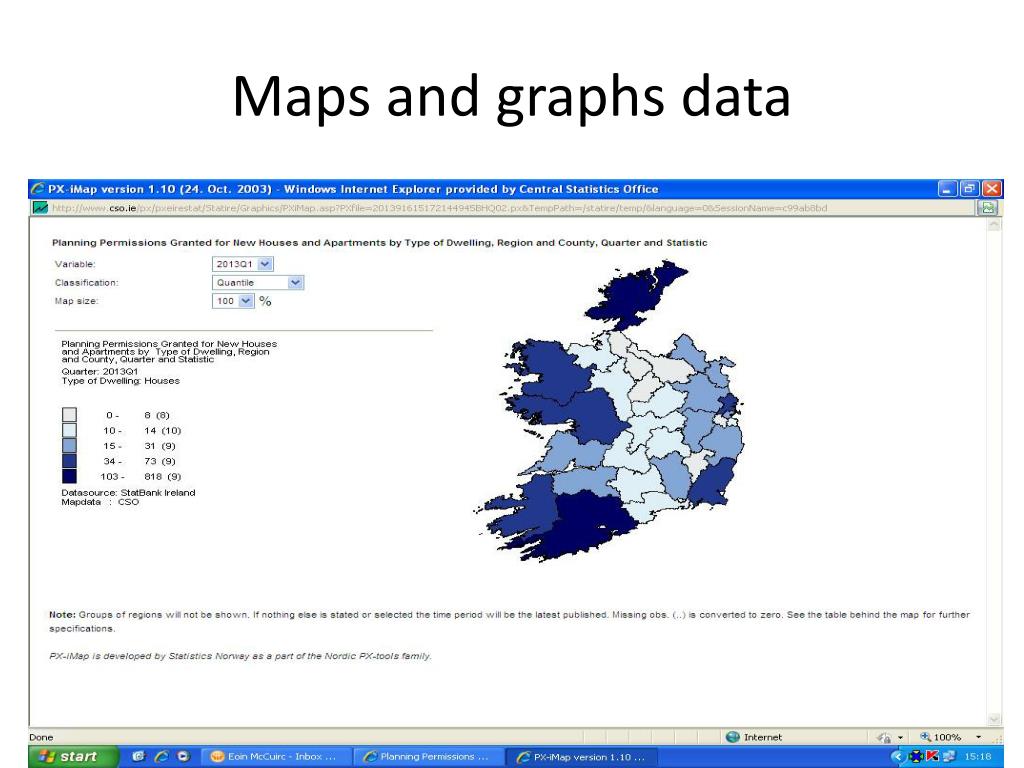Screen dimensions: 1024x768
Task: Click the third quick launch icon
Action: point(184,756)
